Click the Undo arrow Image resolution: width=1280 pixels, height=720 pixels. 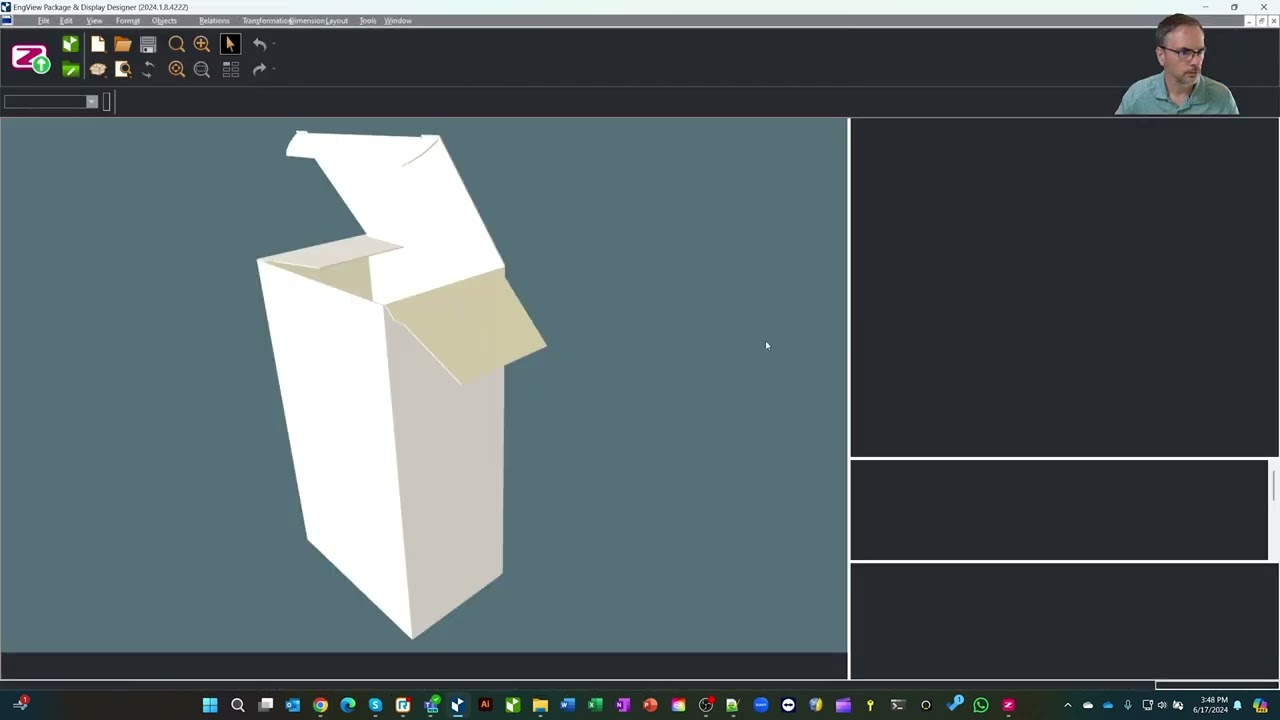pyautogui.click(x=259, y=44)
